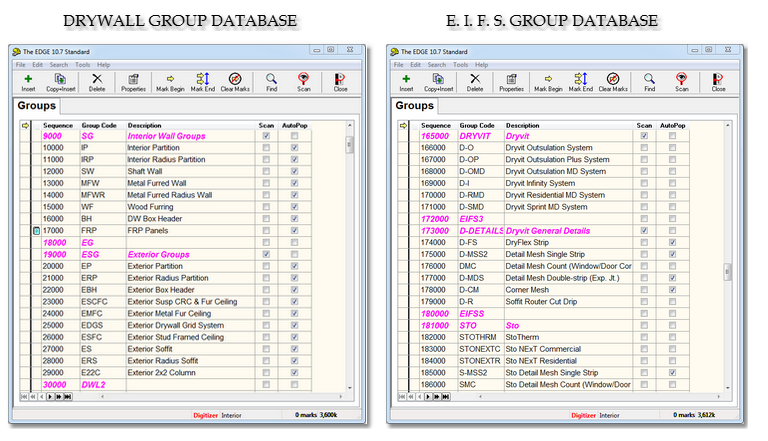This screenshot has width=768, height=441.
Task: Click Copy+Insert icon in Drywall window
Action: pos(61,82)
